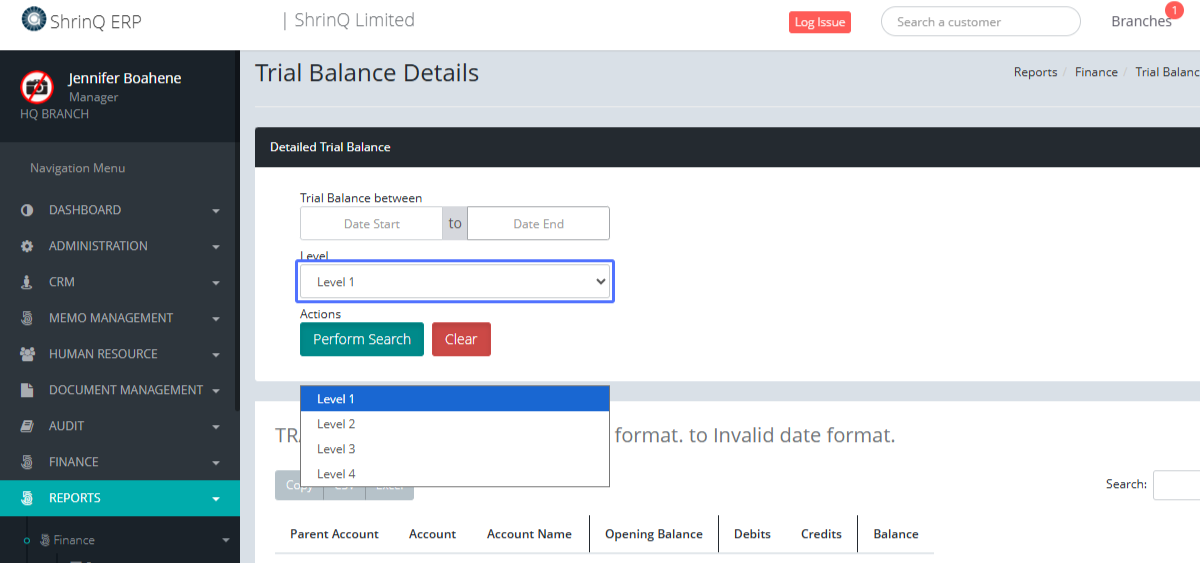Click the ShrinQ ERP logo icon
The height and width of the screenshot is (563, 1200).
point(34,20)
